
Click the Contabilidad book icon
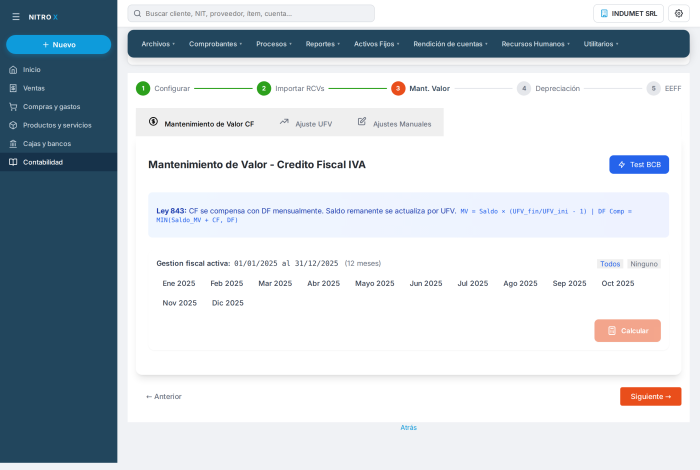tap(13, 162)
